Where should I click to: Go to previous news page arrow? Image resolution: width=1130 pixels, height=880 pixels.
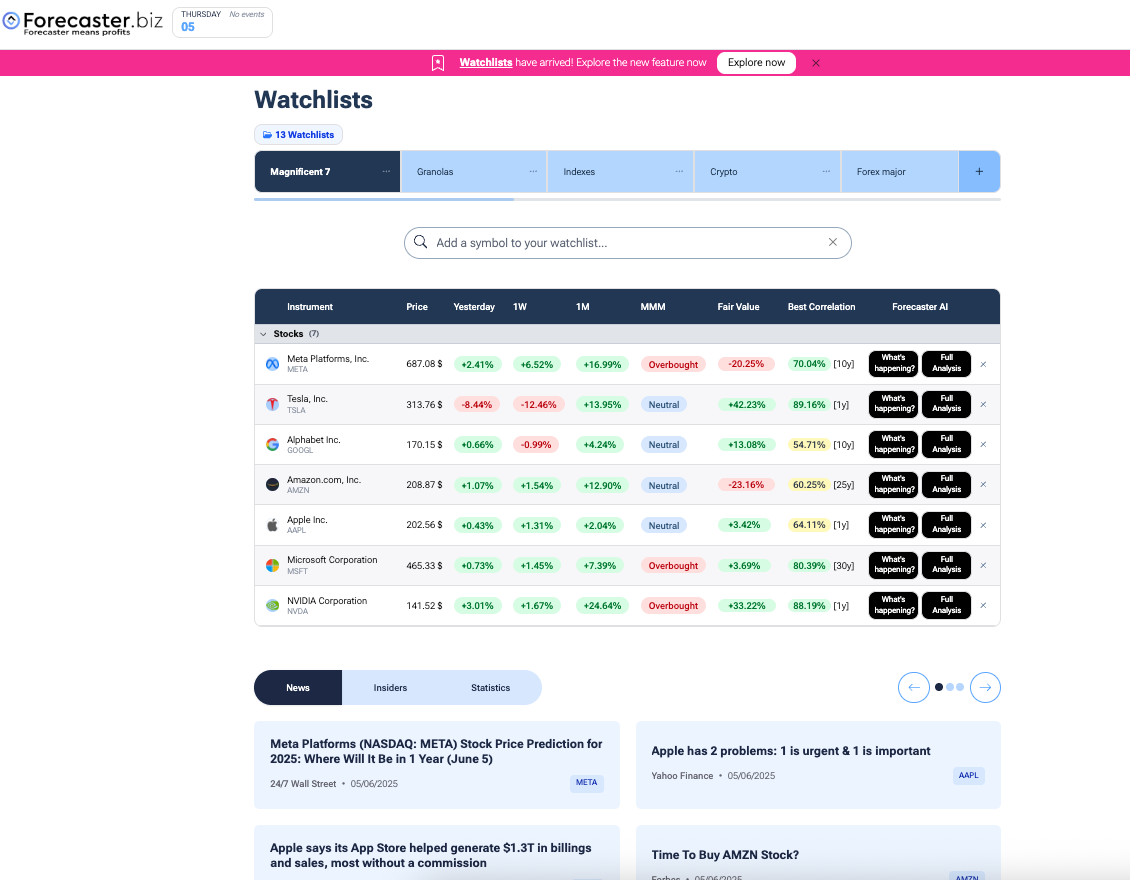click(x=913, y=687)
